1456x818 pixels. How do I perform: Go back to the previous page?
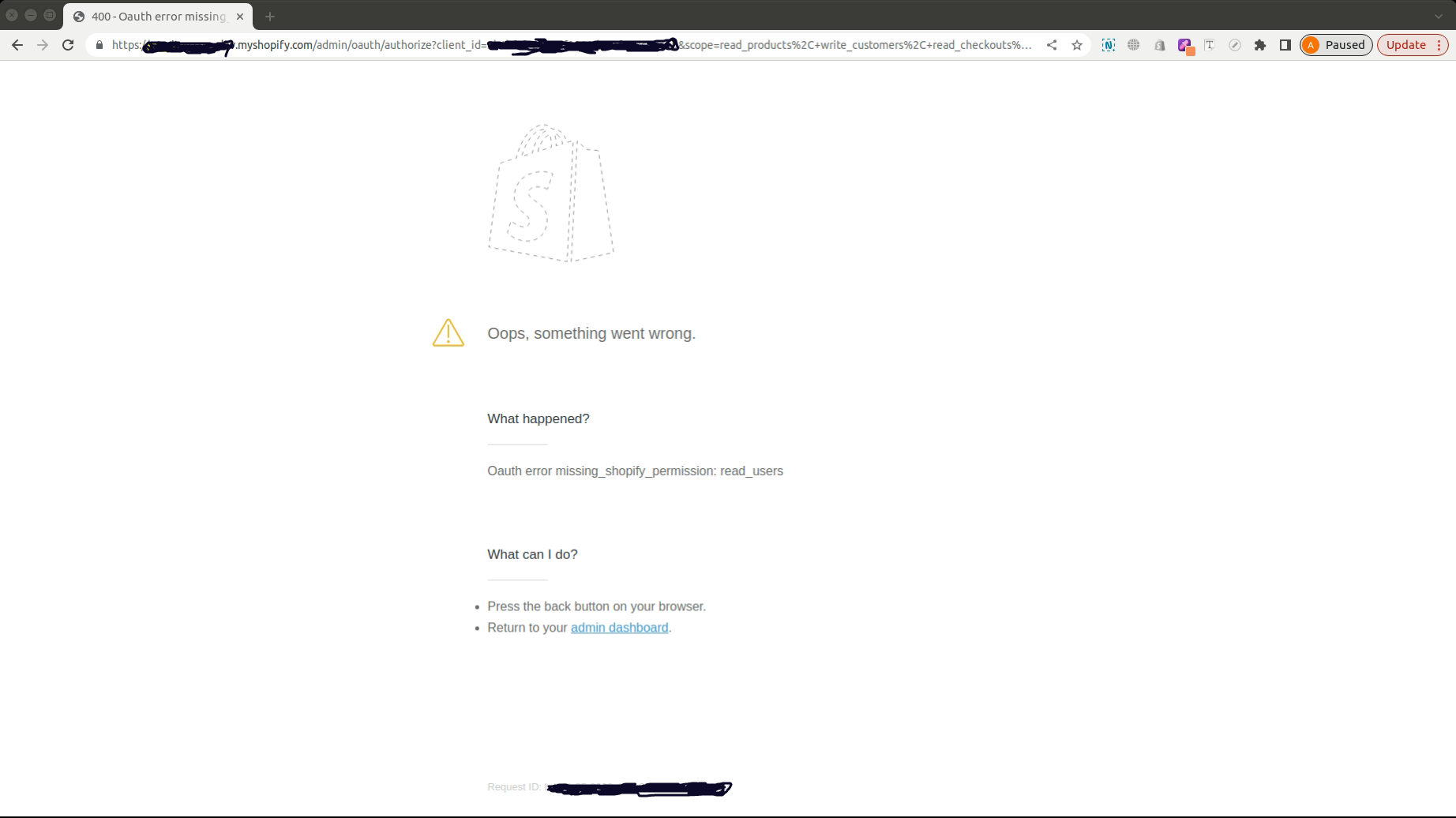point(17,45)
